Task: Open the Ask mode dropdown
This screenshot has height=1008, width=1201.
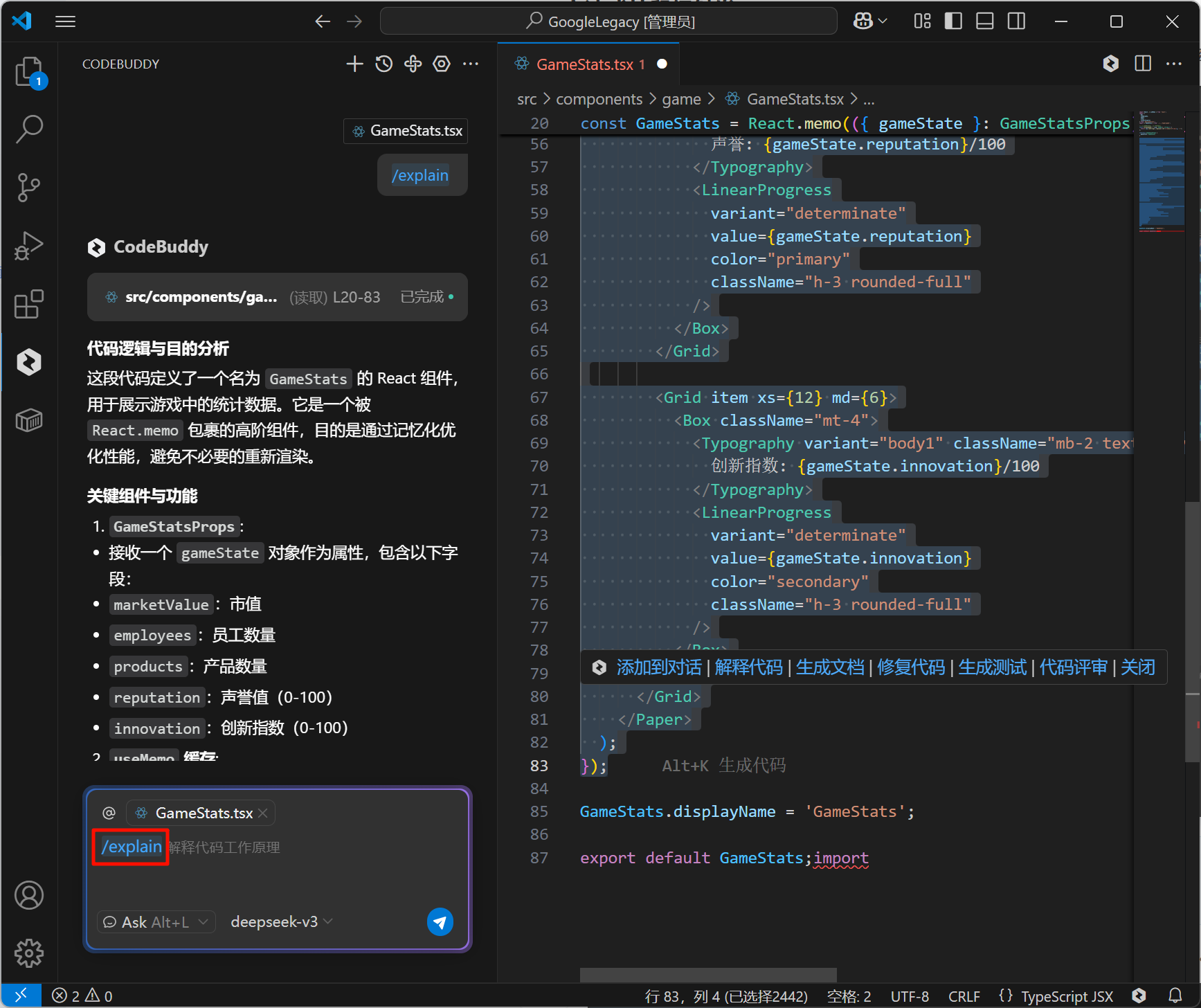Action: pos(156,922)
